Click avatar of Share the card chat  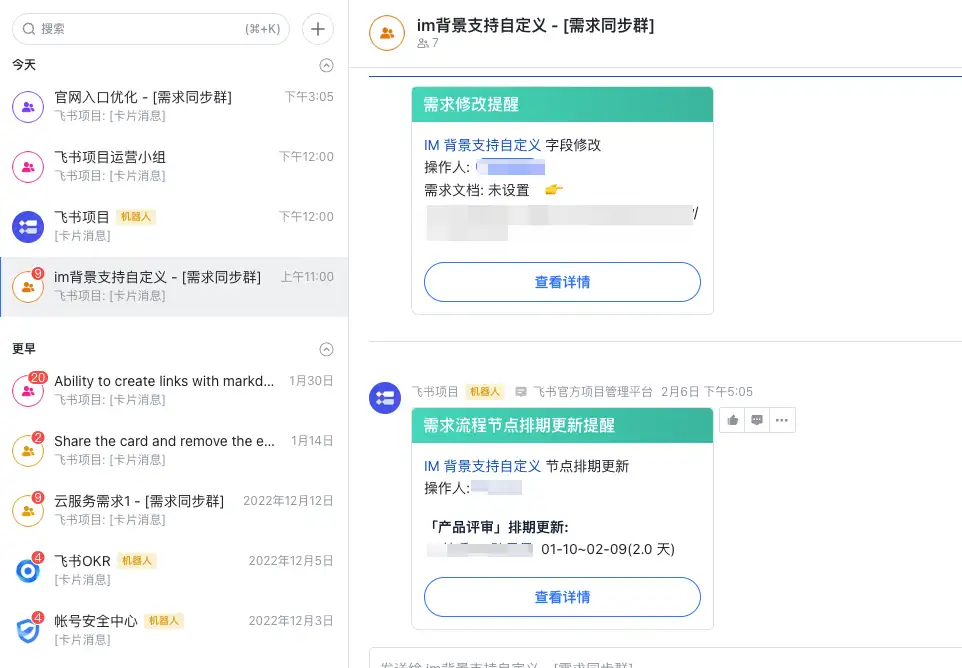(28, 451)
